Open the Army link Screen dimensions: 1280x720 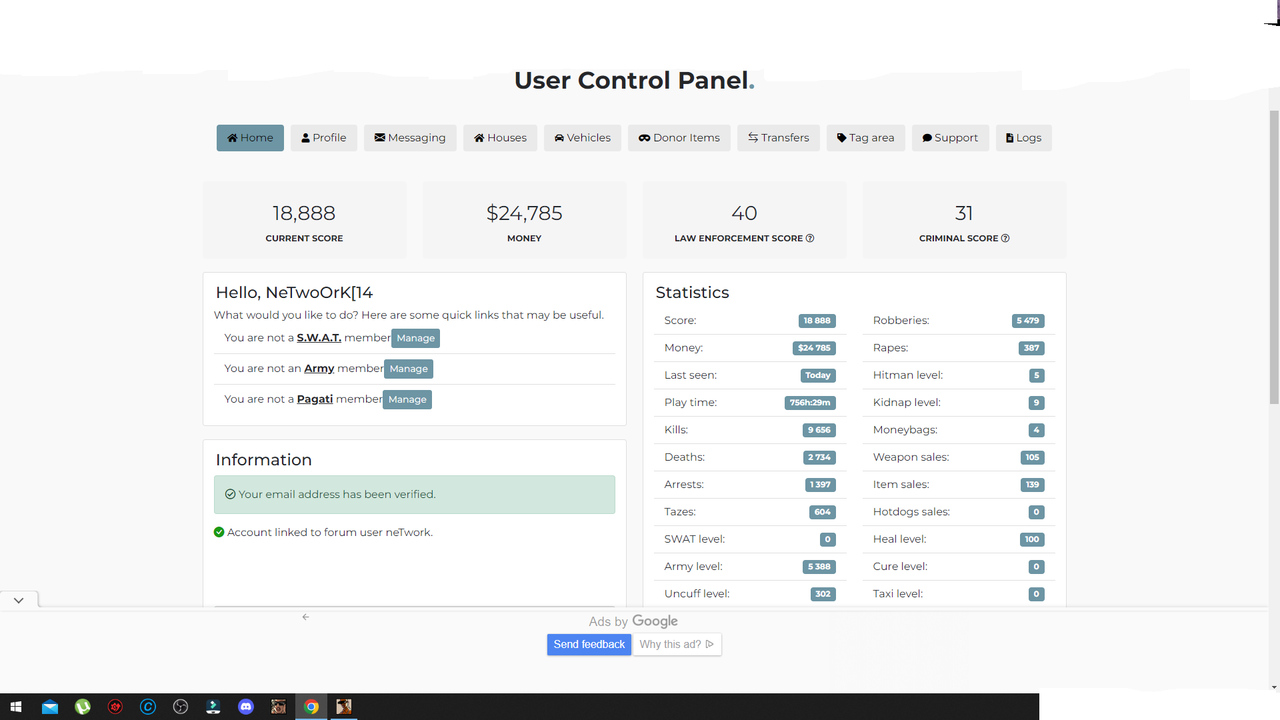[319, 368]
